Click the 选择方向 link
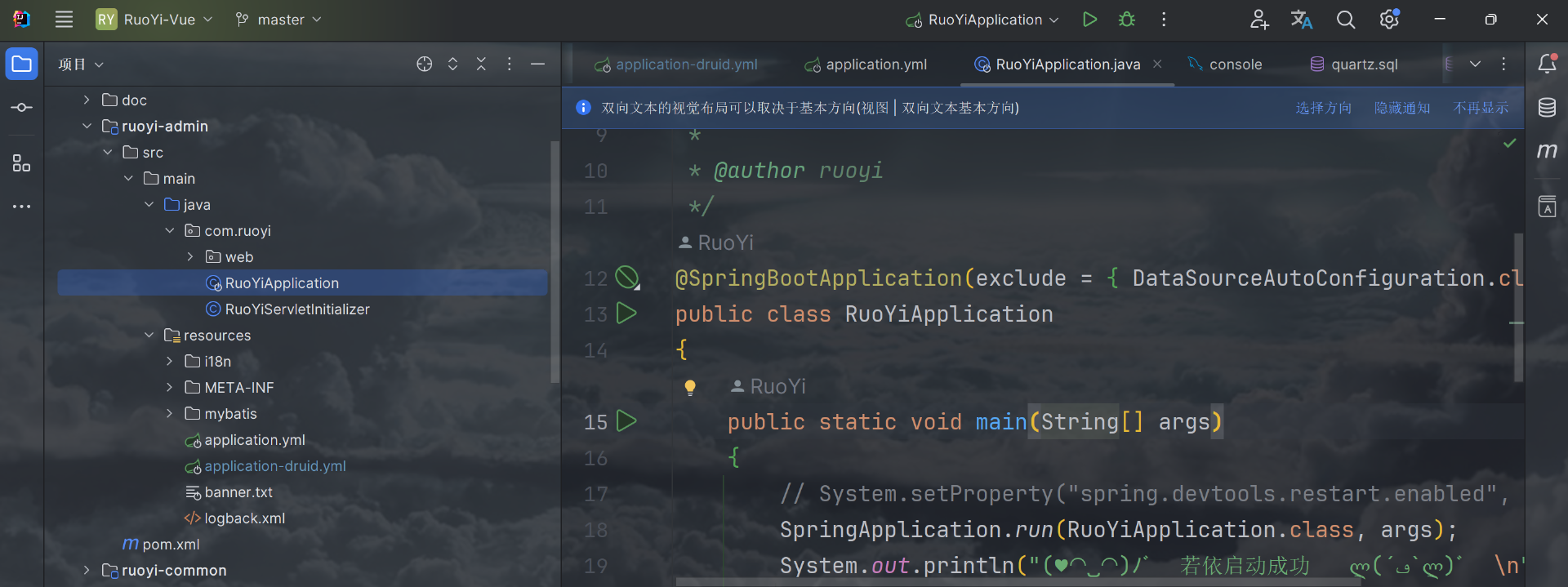Image resolution: width=1568 pixels, height=587 pixels. pyautogui.click(x=1323, y=108)
